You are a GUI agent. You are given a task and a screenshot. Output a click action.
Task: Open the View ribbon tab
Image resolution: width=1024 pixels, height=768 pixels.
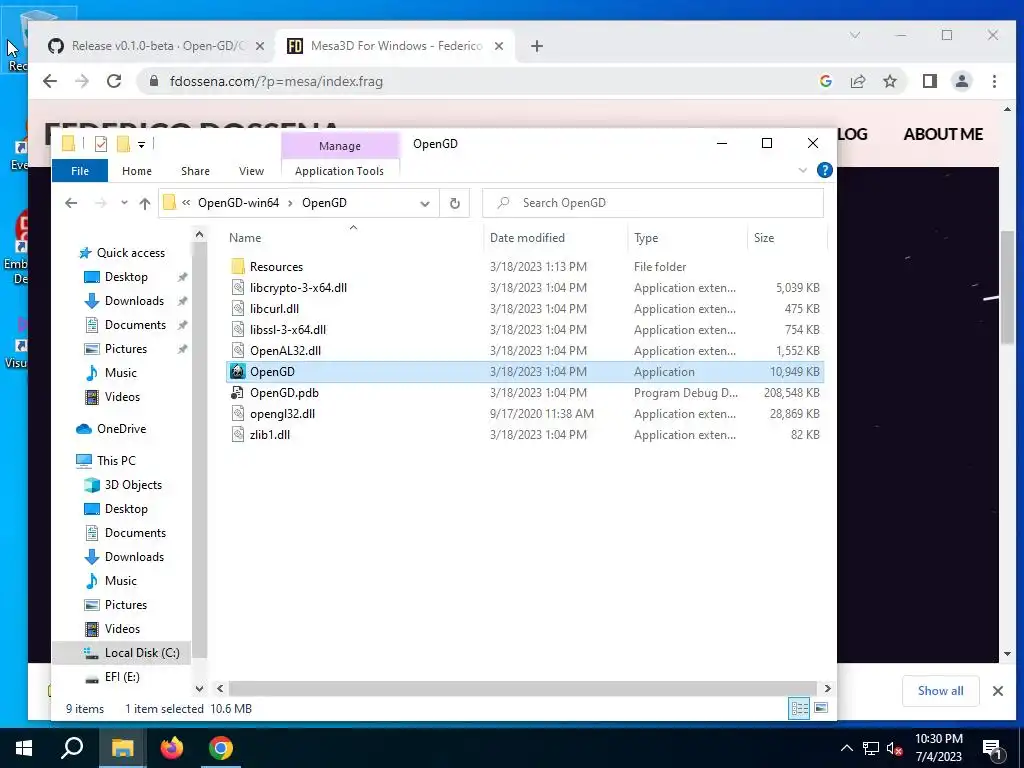pyautogui.click(x=251, y=171)
